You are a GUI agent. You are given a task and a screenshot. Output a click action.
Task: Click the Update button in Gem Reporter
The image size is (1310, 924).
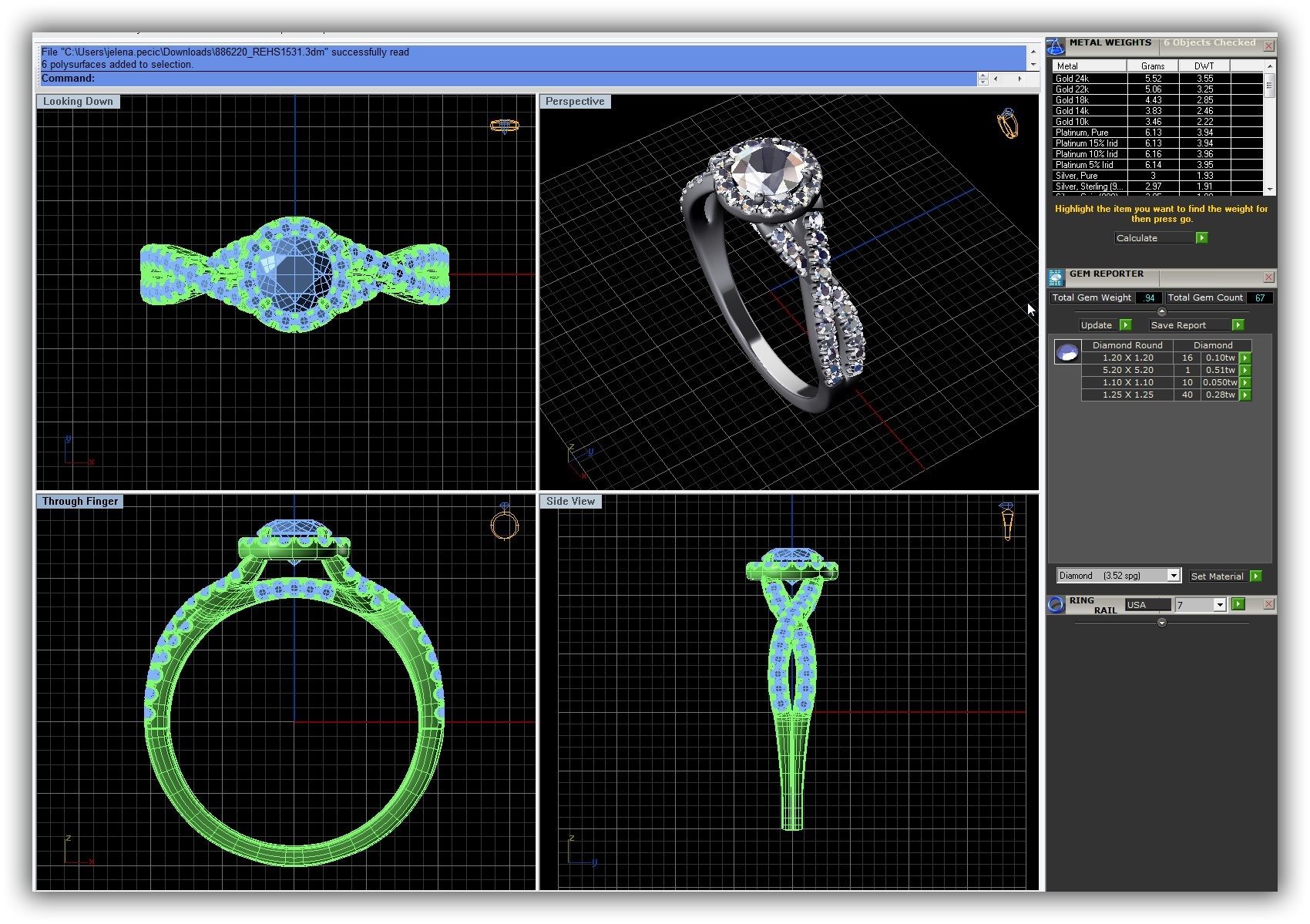click(1104, 325)
